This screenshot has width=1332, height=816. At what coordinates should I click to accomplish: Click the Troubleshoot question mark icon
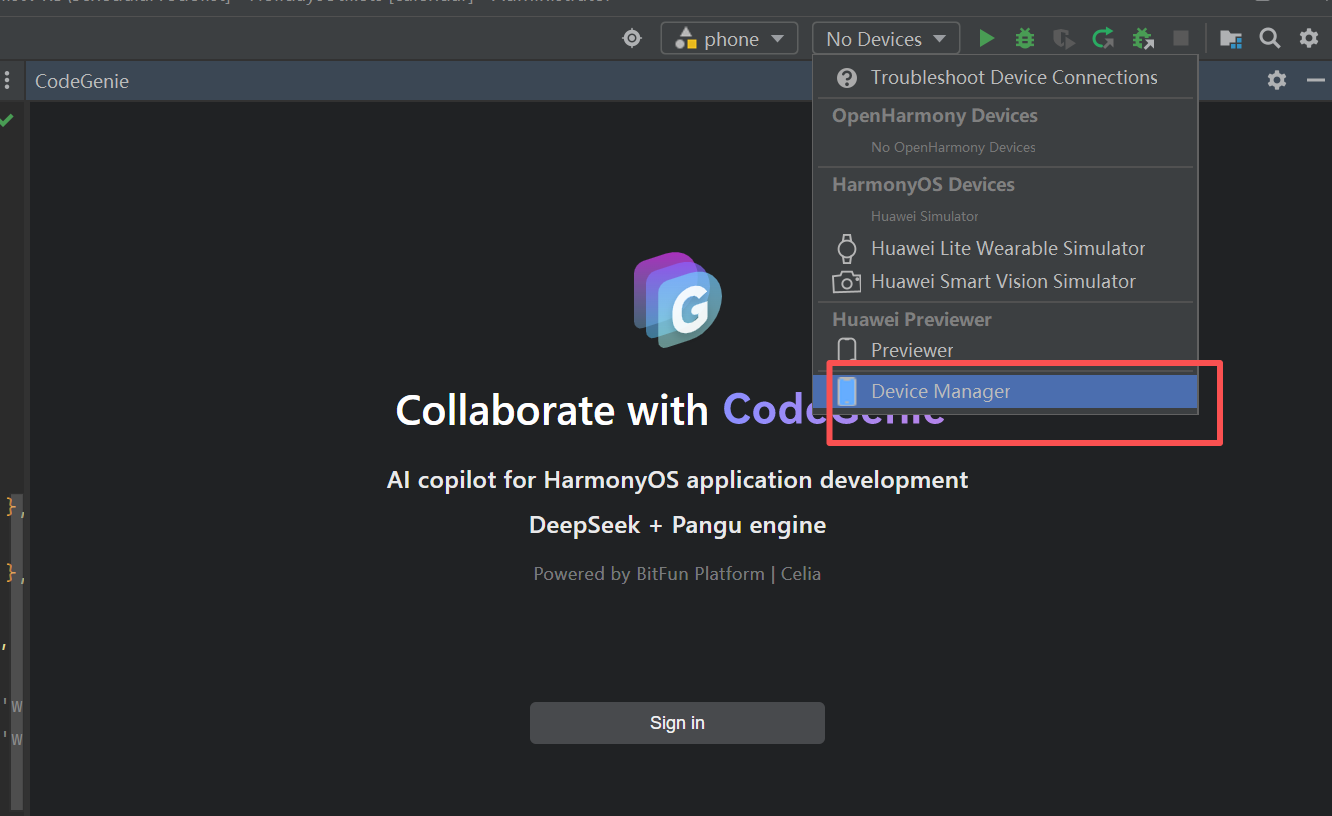847,78
